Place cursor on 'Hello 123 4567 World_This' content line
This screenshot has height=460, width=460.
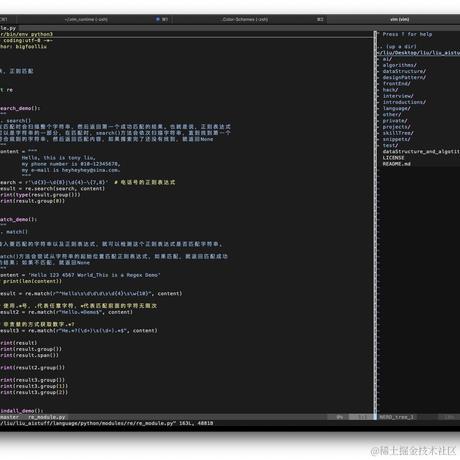click(x=80, y=275)
